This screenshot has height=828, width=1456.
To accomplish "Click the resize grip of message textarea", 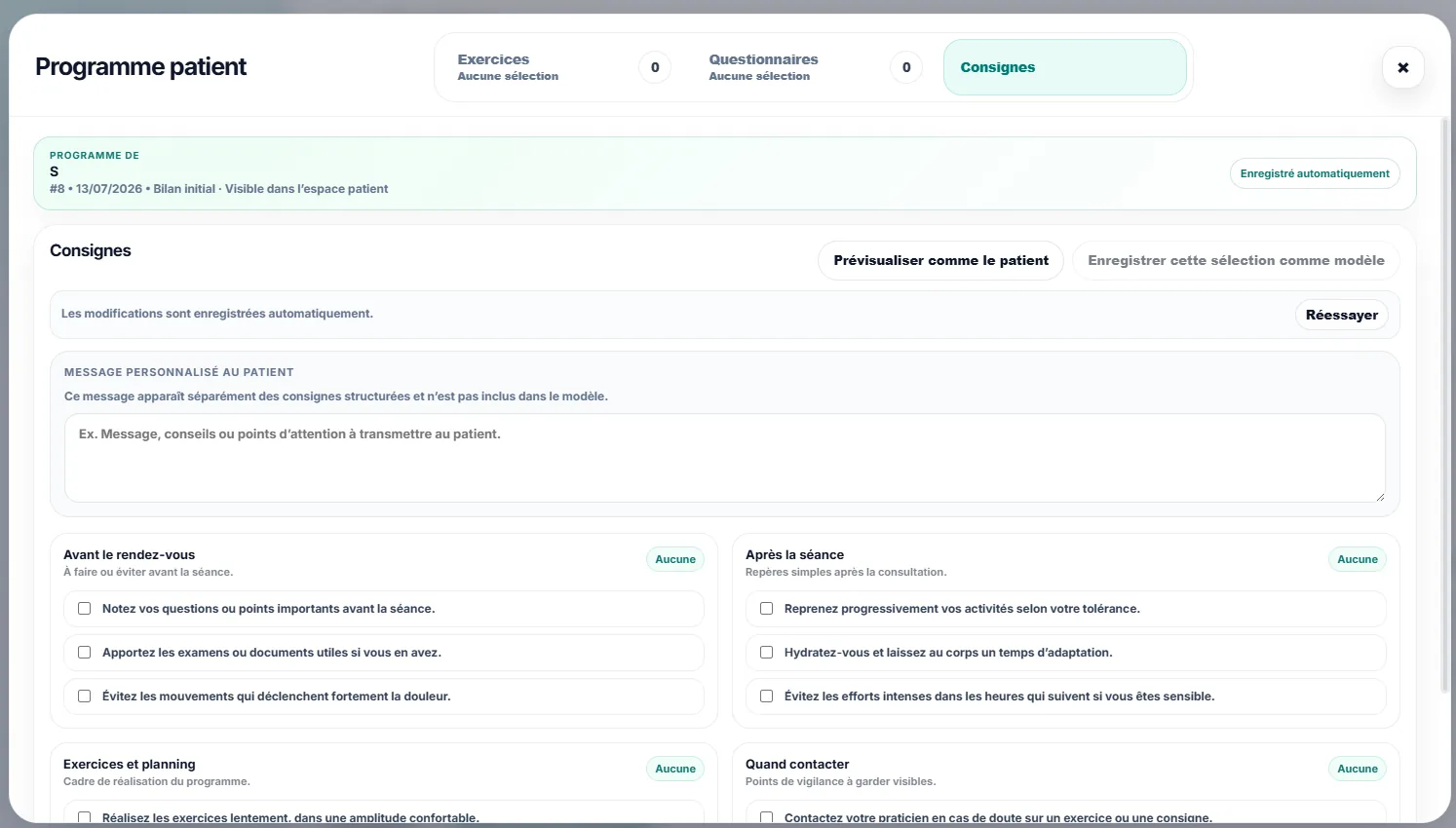I will [x=1379, y=497].
